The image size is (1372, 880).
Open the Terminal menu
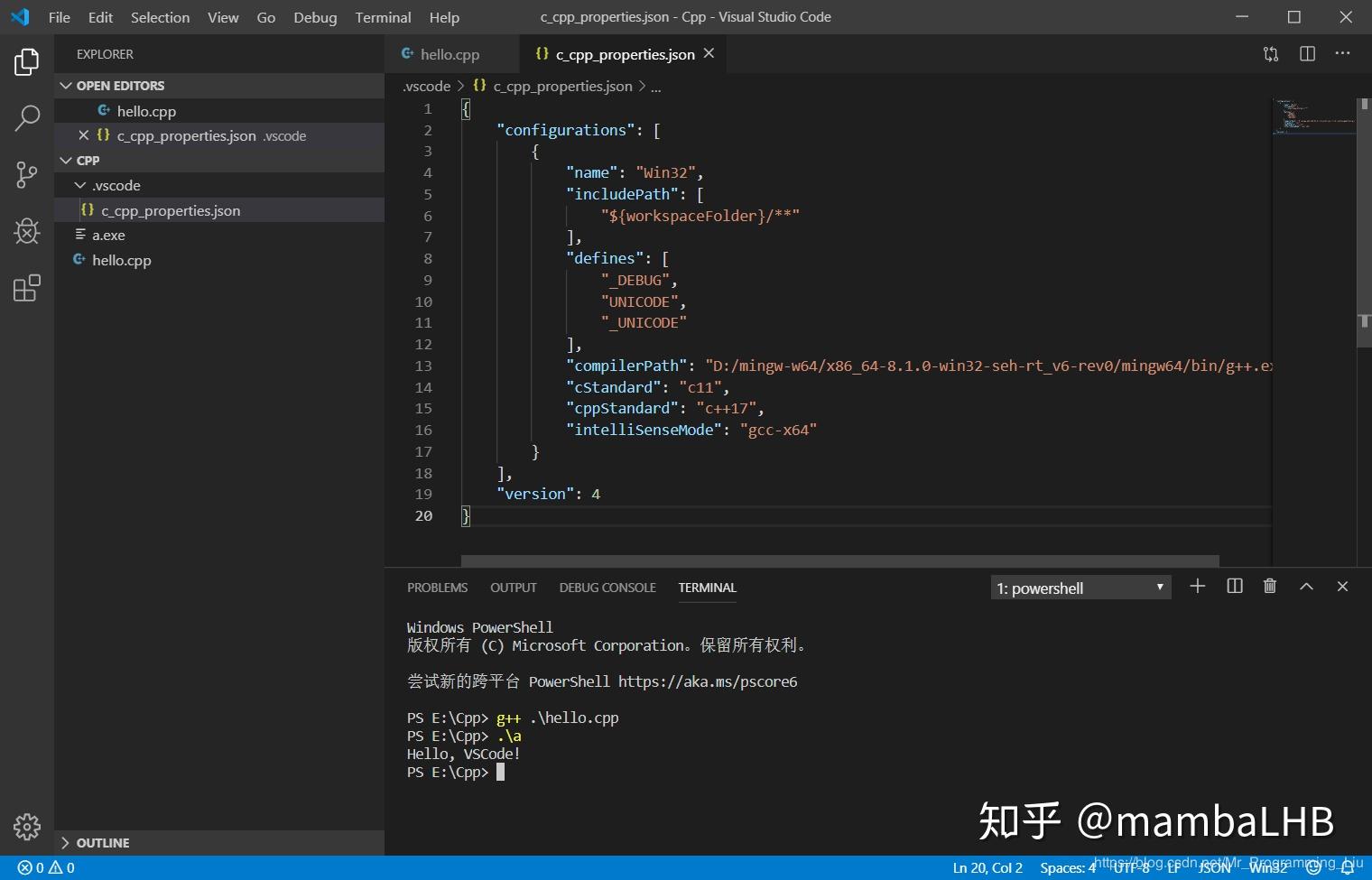pyautogui.click(x=383, y=17)
